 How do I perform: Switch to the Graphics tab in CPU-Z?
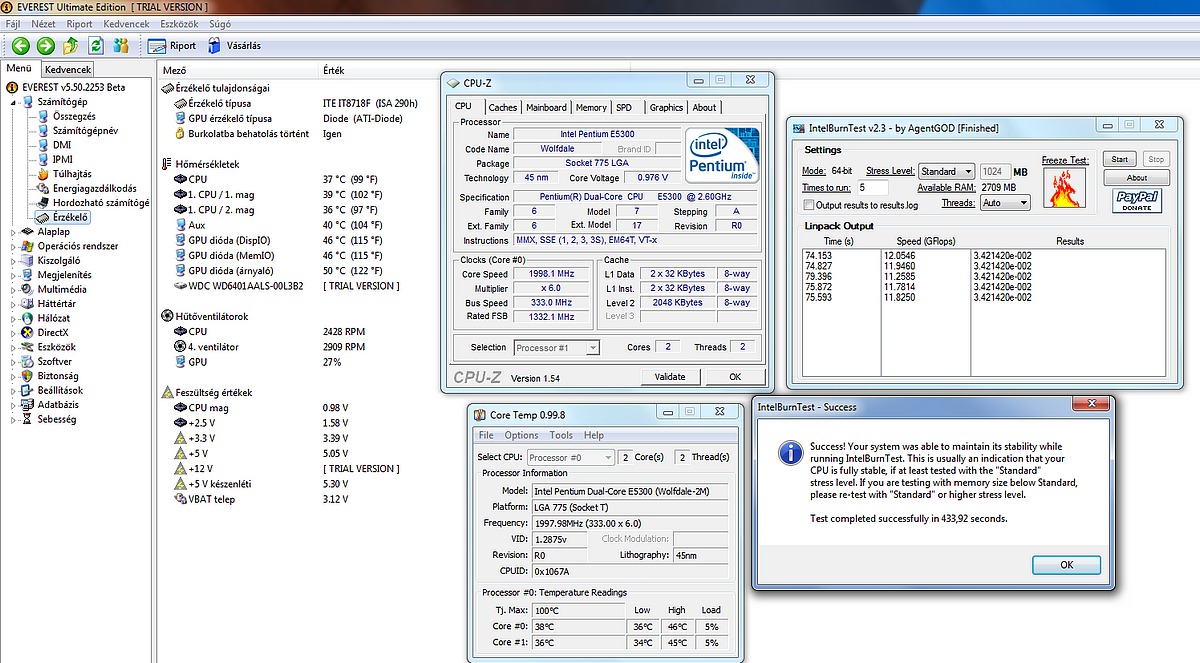point(666,108)
